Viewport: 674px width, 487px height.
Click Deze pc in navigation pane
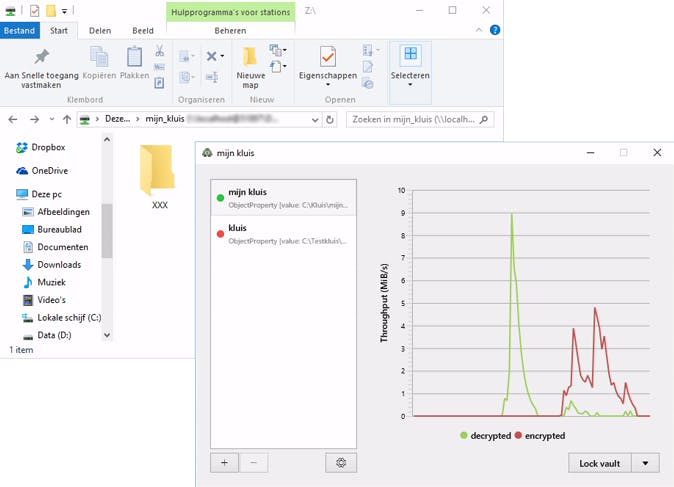pyautogui.click(x=46, y=194)
